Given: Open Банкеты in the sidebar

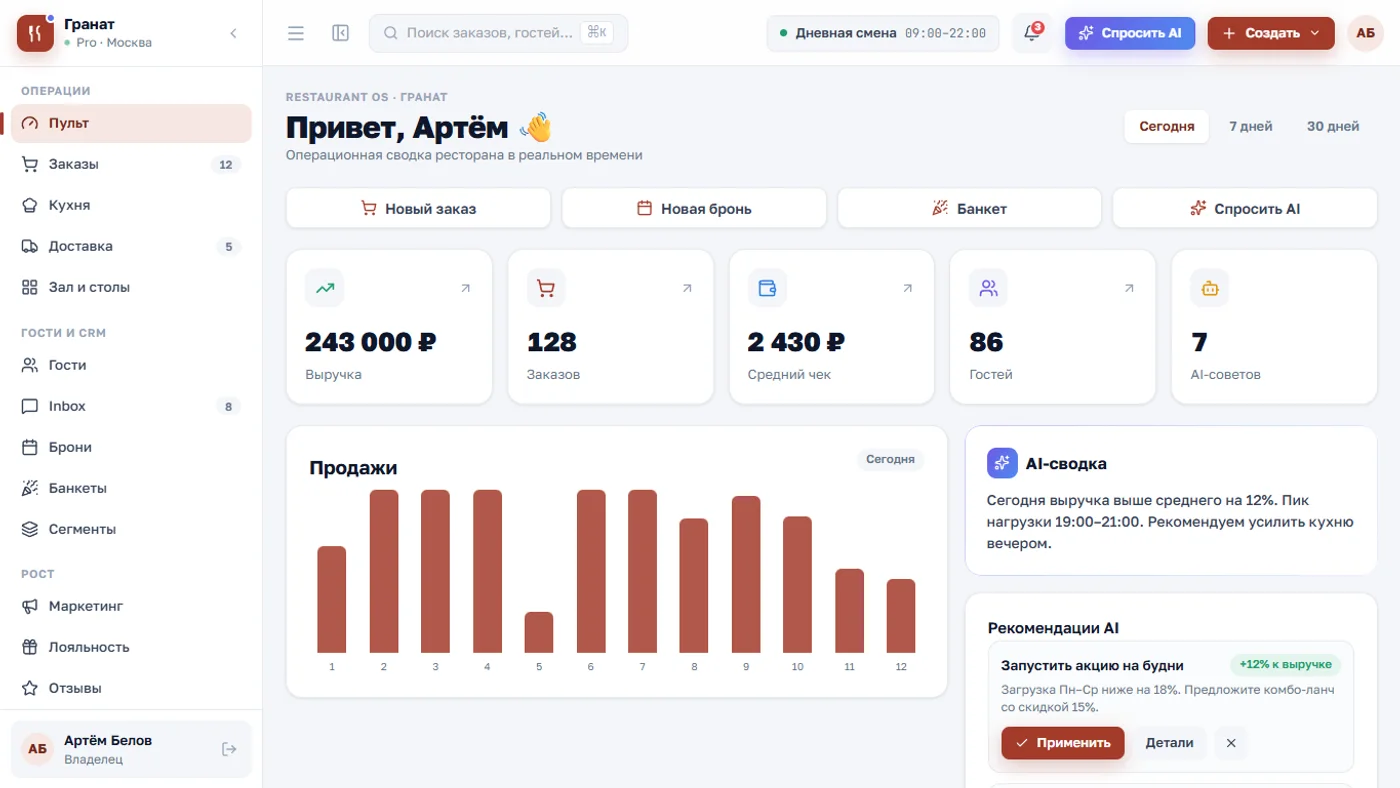Looking at the screenshot, I should [131, 488].
